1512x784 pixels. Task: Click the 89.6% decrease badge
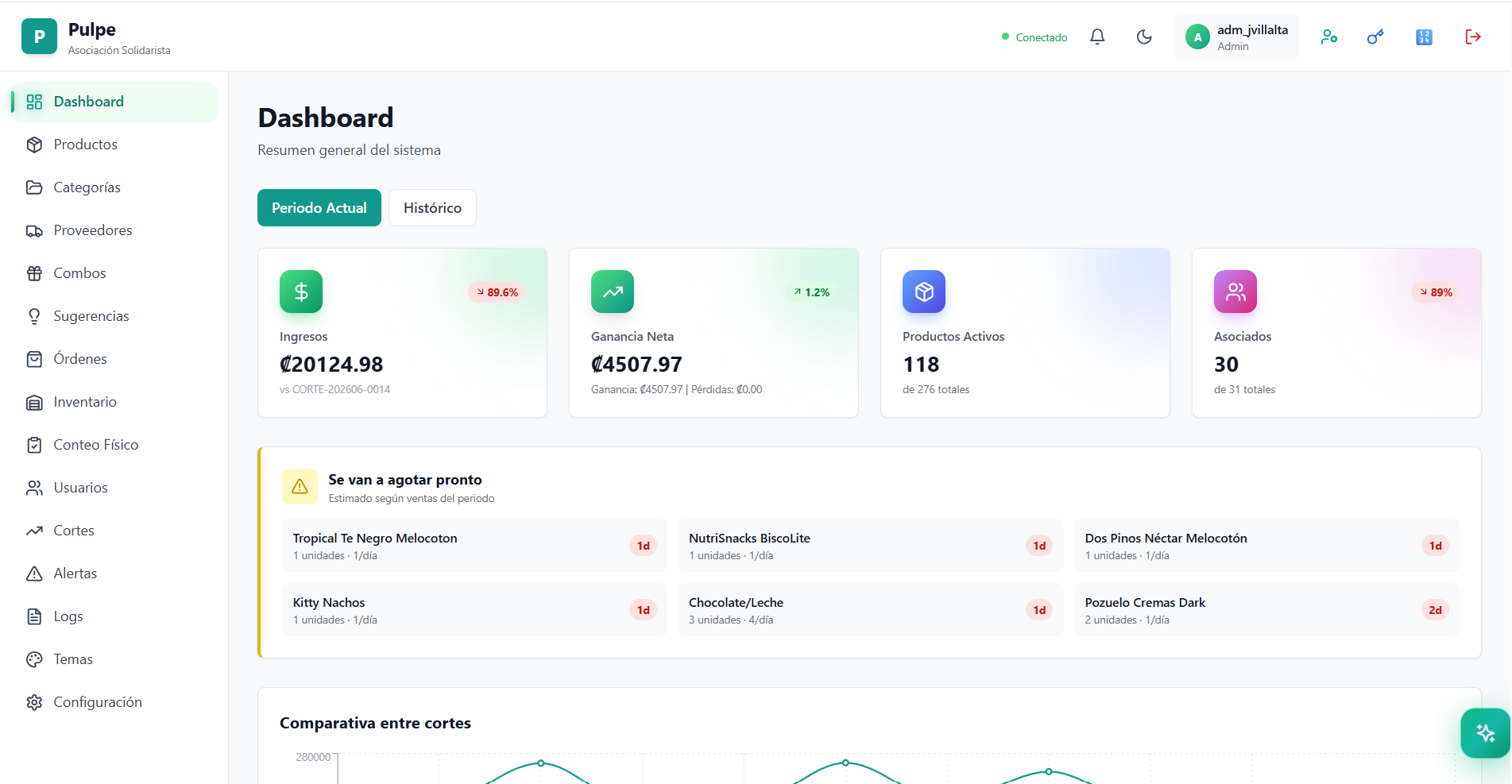497,292
